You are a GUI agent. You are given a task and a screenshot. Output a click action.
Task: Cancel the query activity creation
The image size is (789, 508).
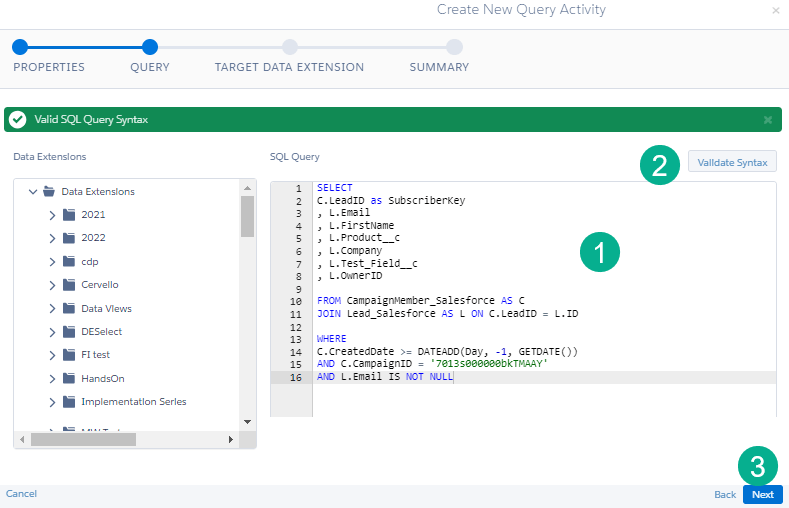point(21,494)
